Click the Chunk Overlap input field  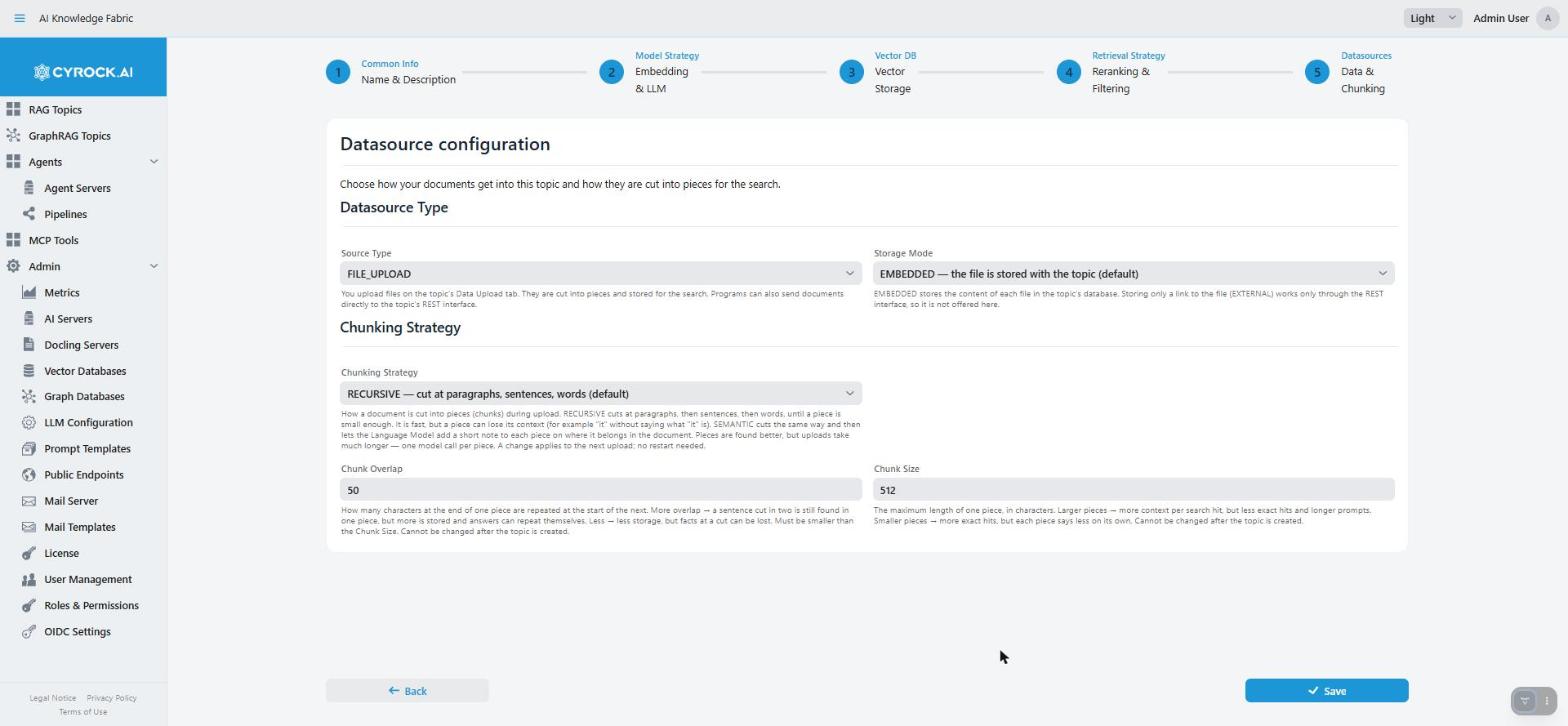pos(600,490)
